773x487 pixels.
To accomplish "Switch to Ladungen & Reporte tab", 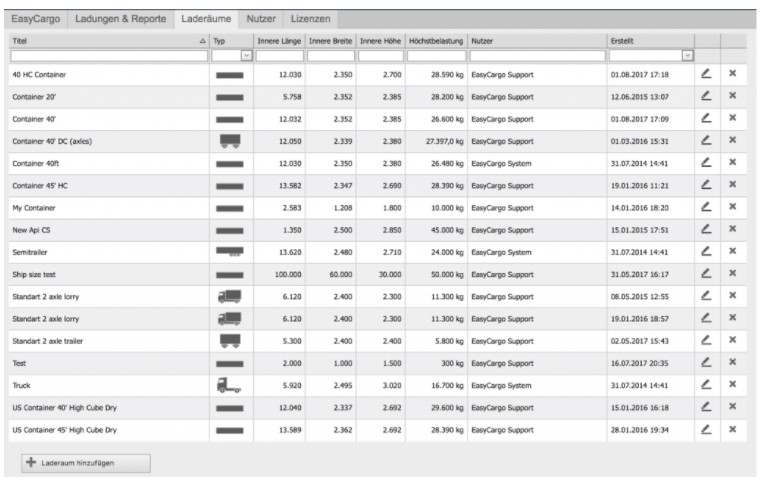I will (122, 19).
